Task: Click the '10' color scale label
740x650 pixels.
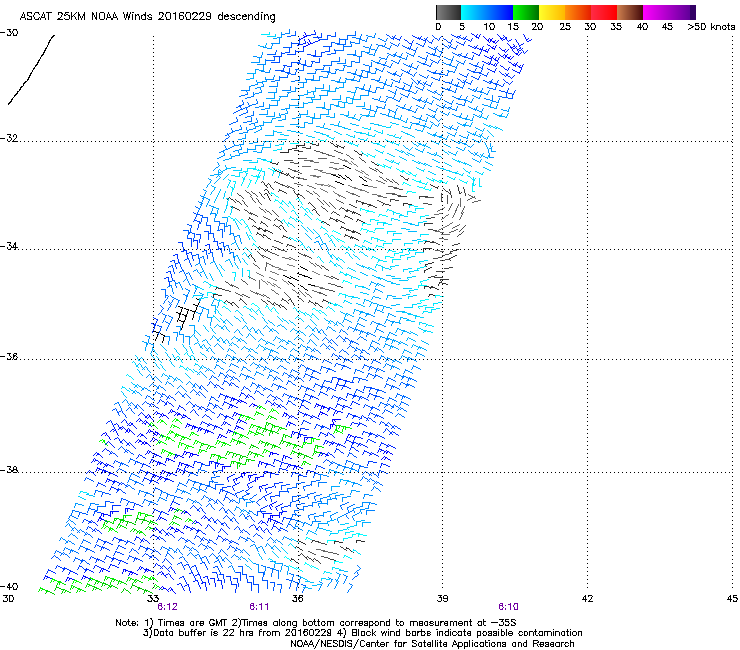Action: pos(489,27)
